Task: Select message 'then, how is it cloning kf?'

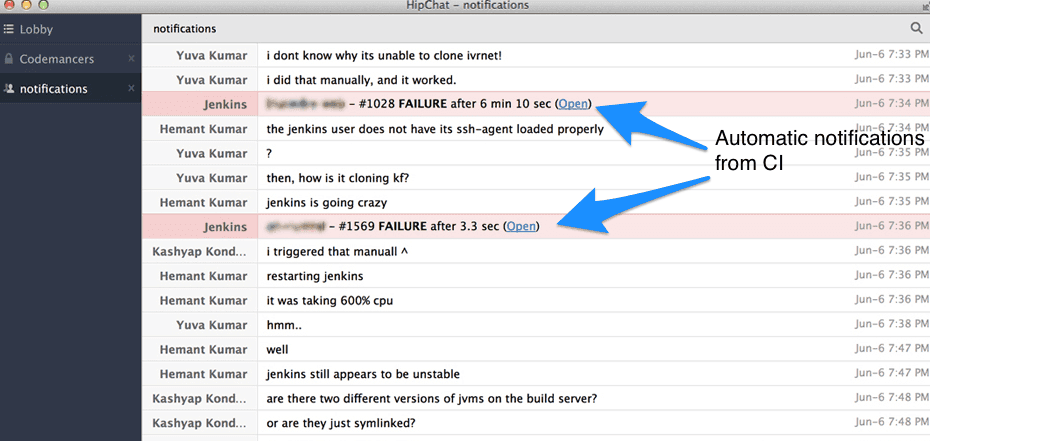Action: pyautogui.click(x=338, y=177)
